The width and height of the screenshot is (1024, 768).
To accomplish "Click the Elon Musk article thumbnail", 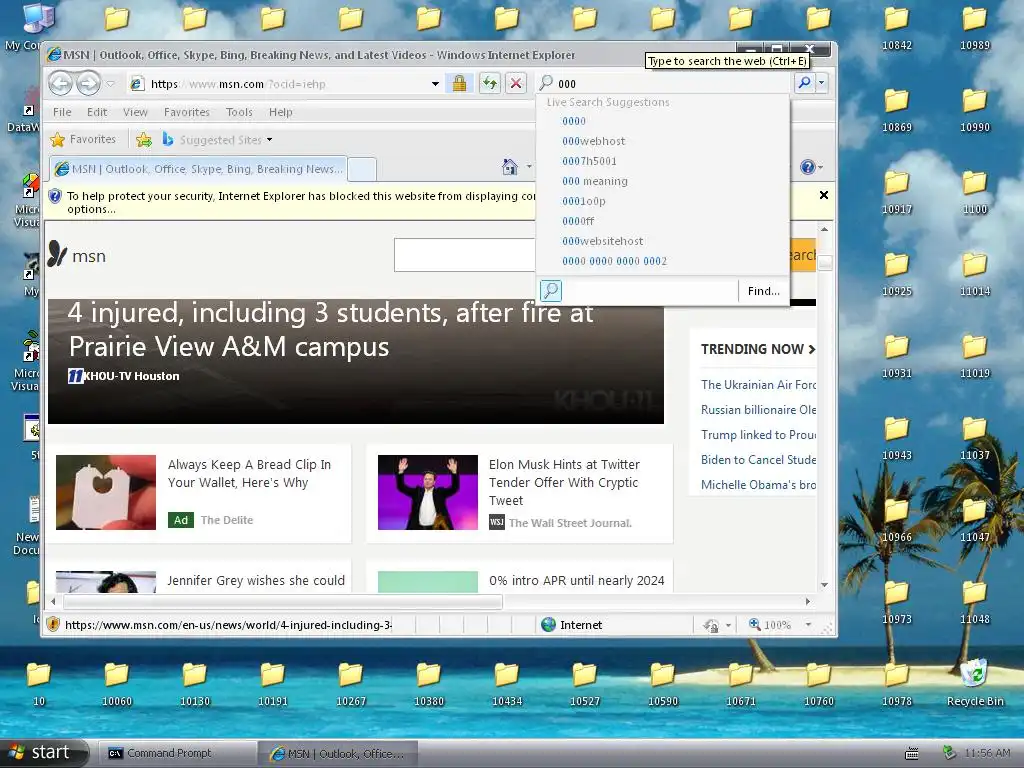I will click(428, 492).
